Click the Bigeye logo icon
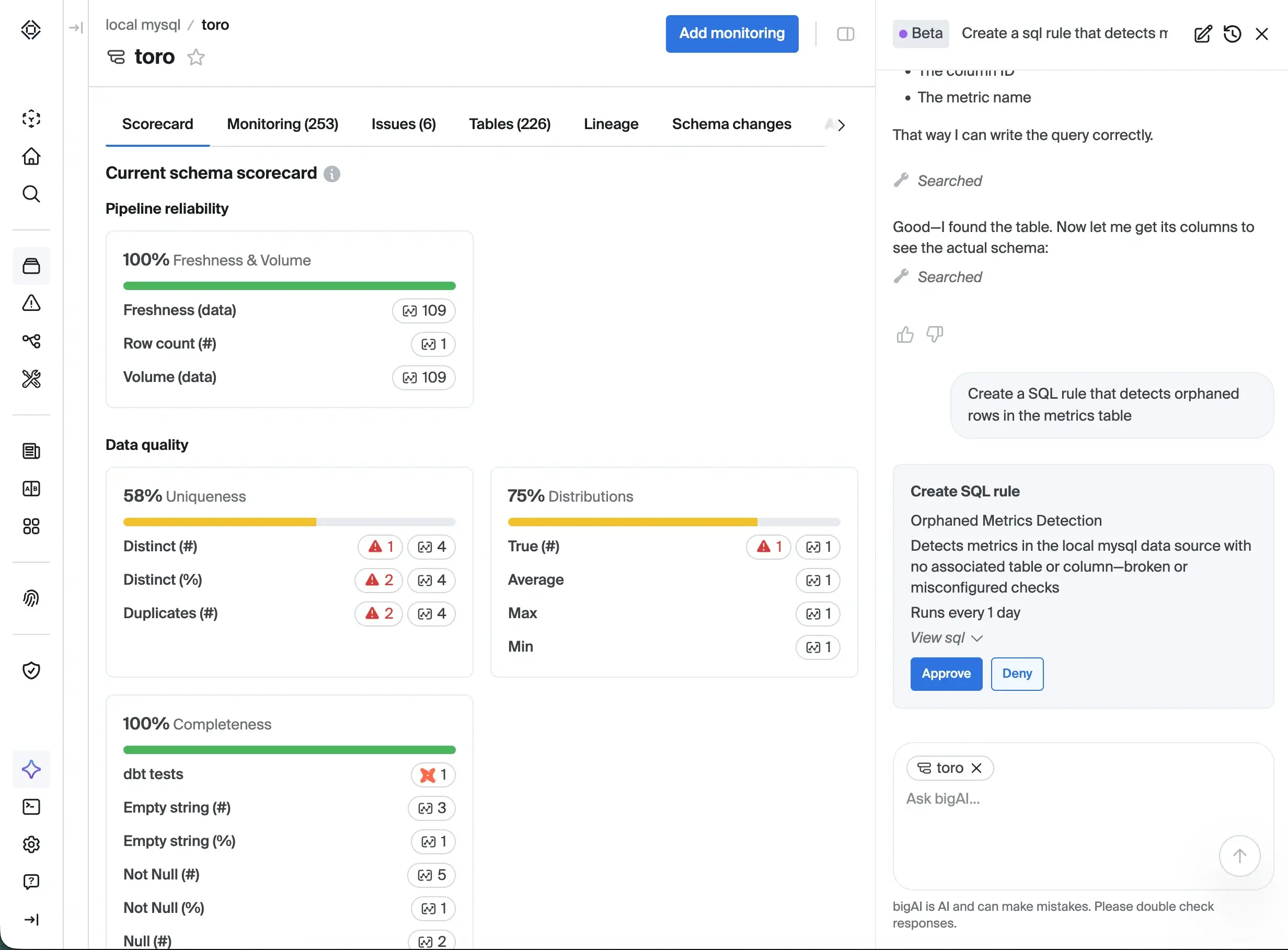The width and height of the screenshot is (1288, 950). 31,29
